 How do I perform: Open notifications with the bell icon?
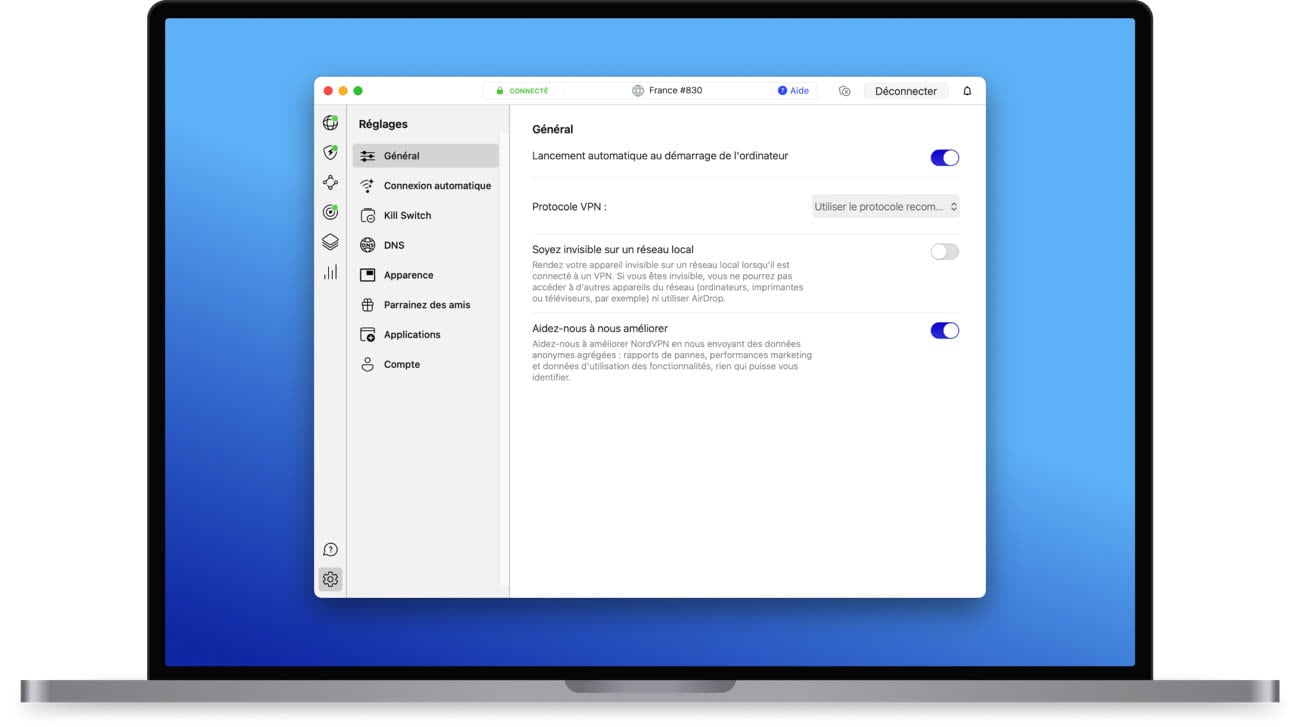[967, 91]
